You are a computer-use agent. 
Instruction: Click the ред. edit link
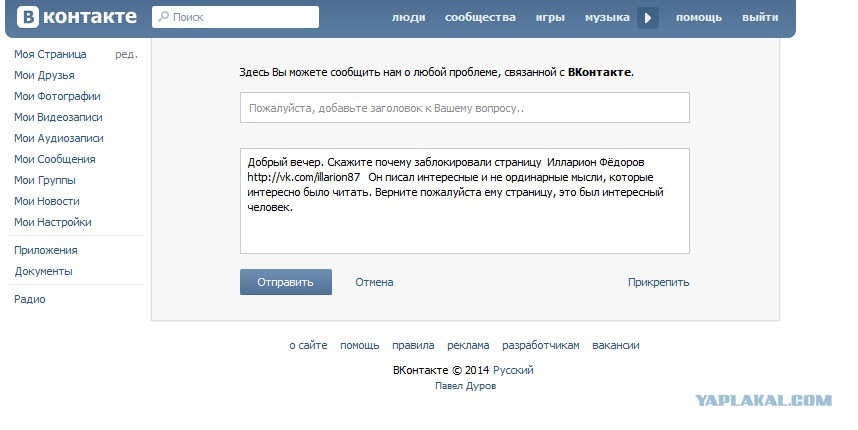(x=126, y=54)
